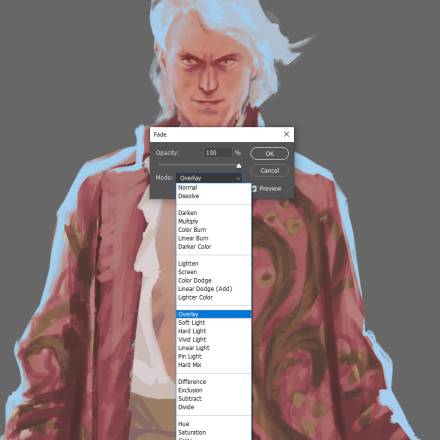440x440 pixels.
Task: Choose Difference blend mode
Action: (214, 382)
